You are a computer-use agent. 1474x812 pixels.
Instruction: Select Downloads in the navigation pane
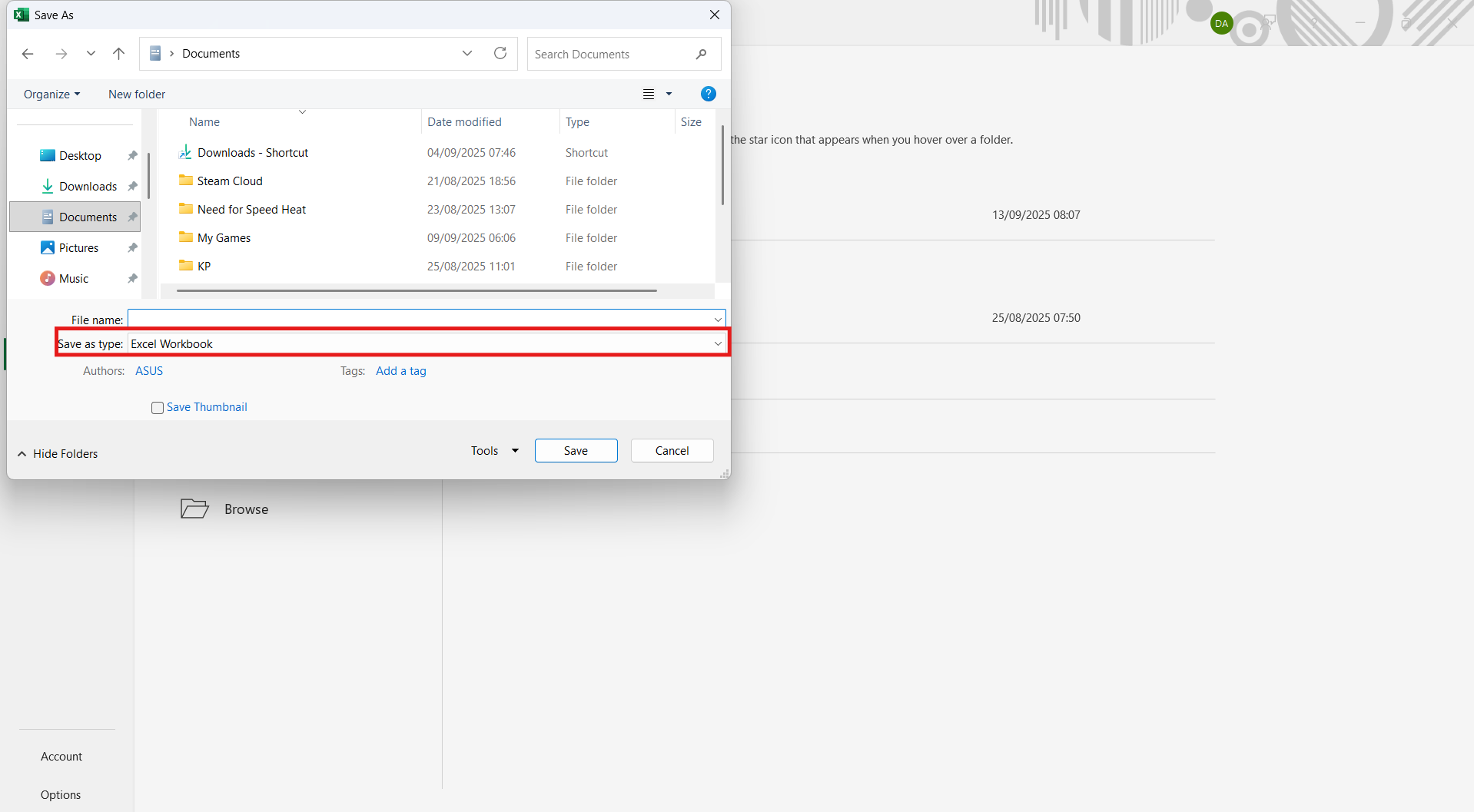point(88,187)
